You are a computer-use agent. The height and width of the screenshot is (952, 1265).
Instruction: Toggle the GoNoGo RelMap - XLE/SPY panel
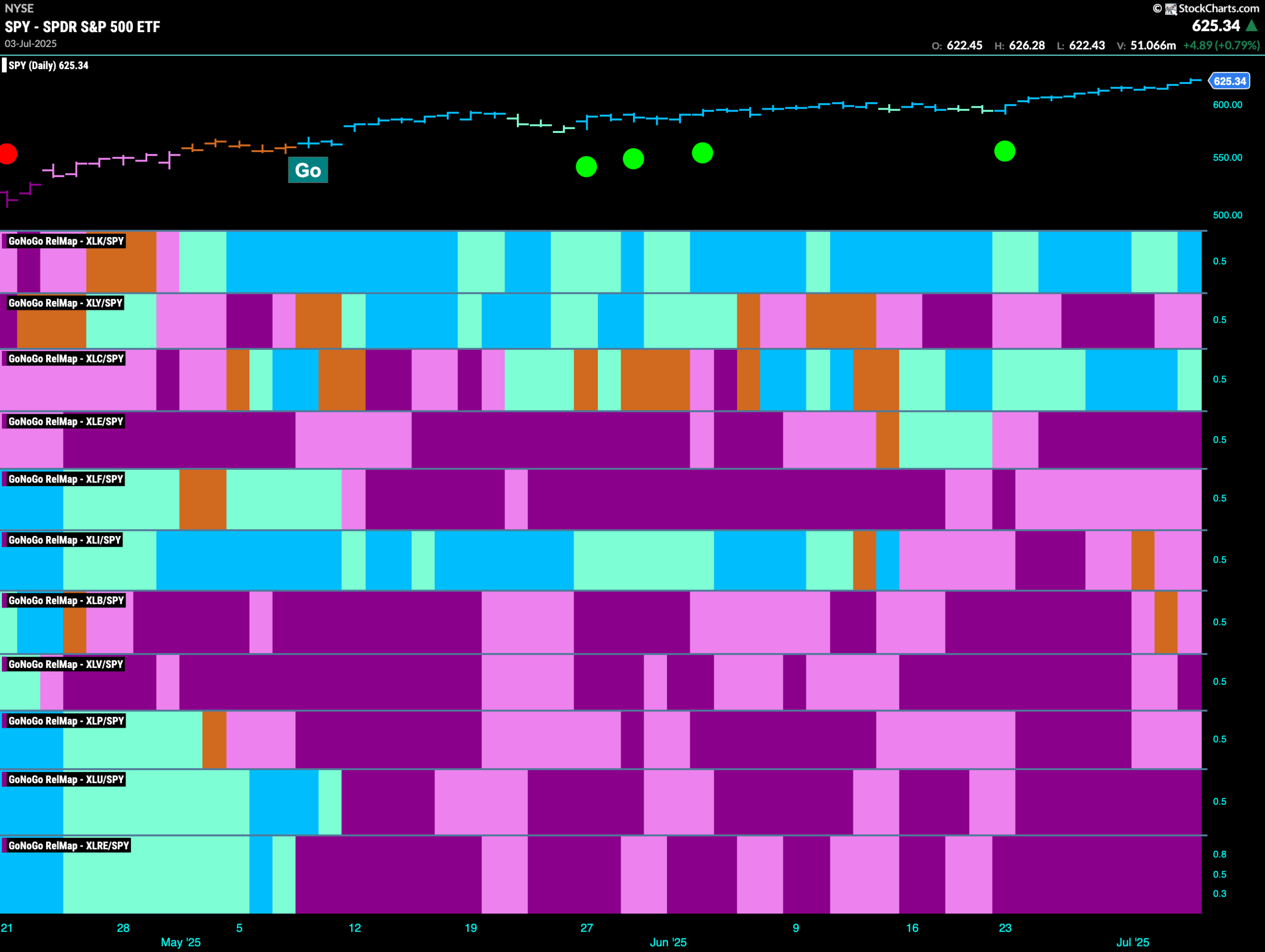[65, 421]
